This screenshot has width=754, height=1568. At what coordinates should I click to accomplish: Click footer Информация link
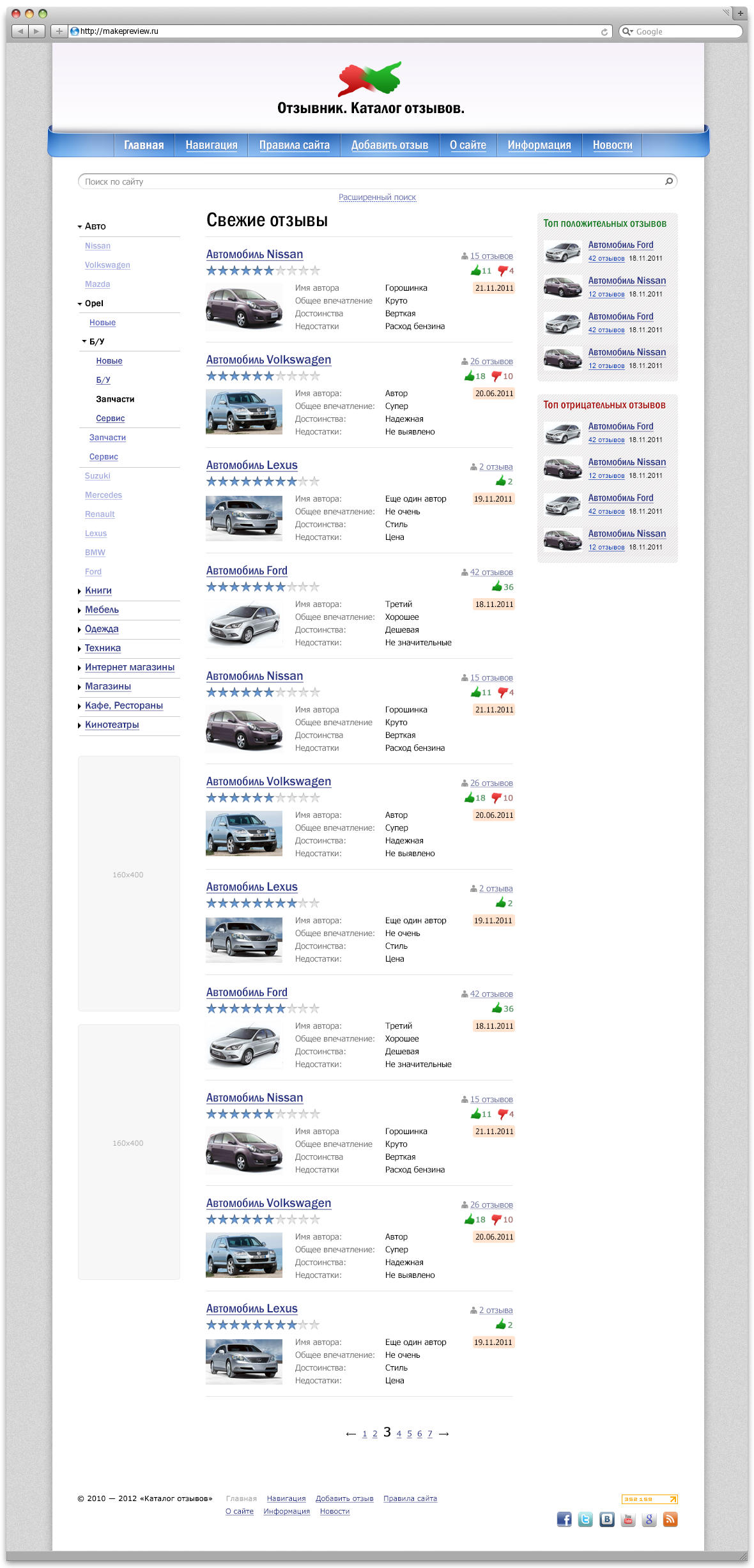click(x=286, y=1511)
